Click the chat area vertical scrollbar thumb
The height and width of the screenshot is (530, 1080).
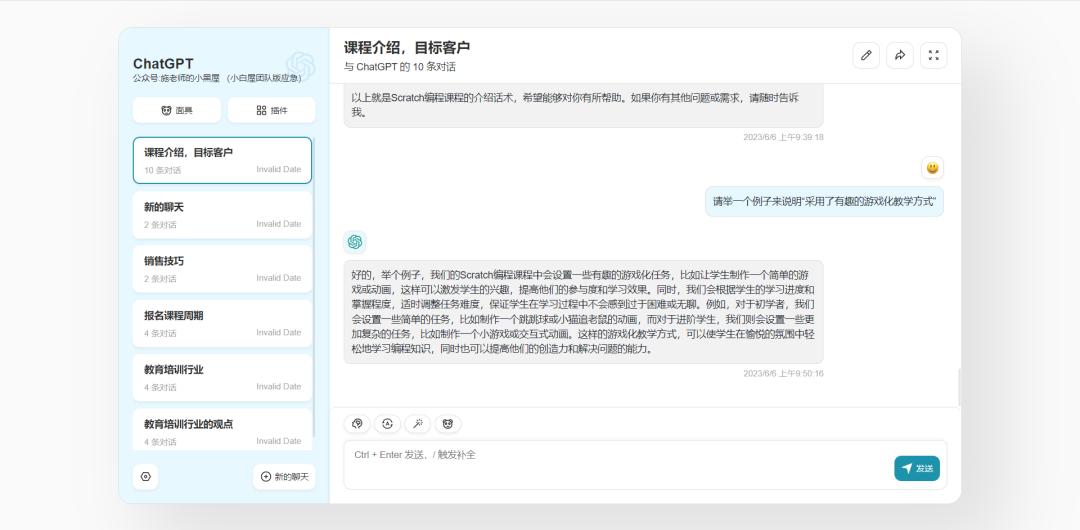pyautogui.click(x=959, y=387)
